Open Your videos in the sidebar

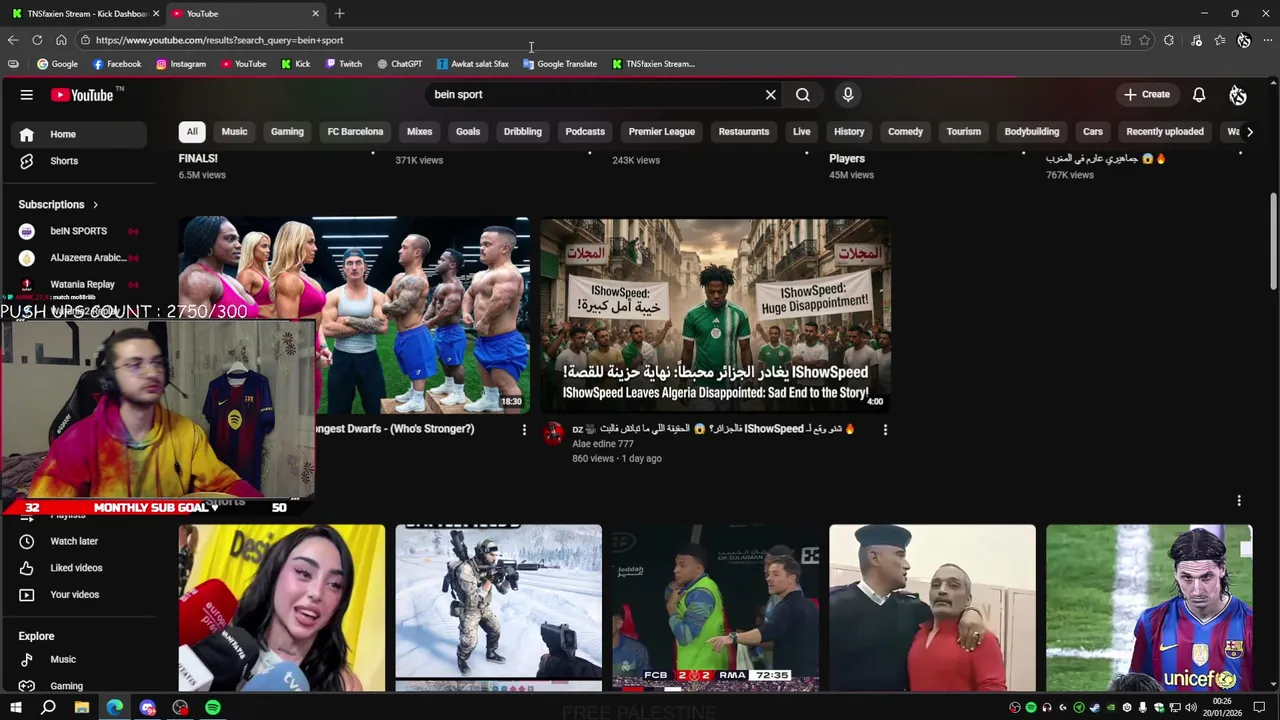pyautogui.click(x=76, y=595)
